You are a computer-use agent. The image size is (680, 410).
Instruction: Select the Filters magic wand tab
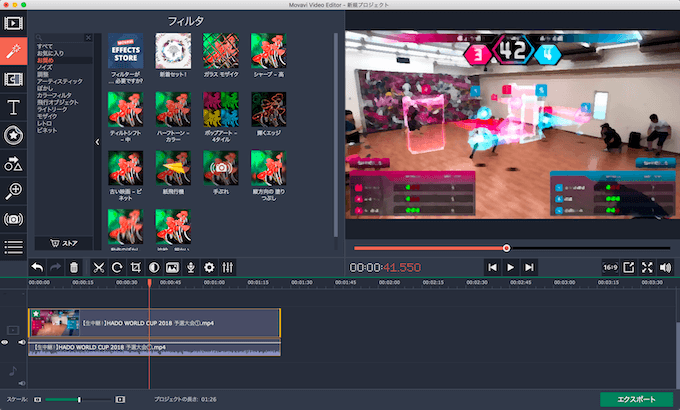(13, 51)
